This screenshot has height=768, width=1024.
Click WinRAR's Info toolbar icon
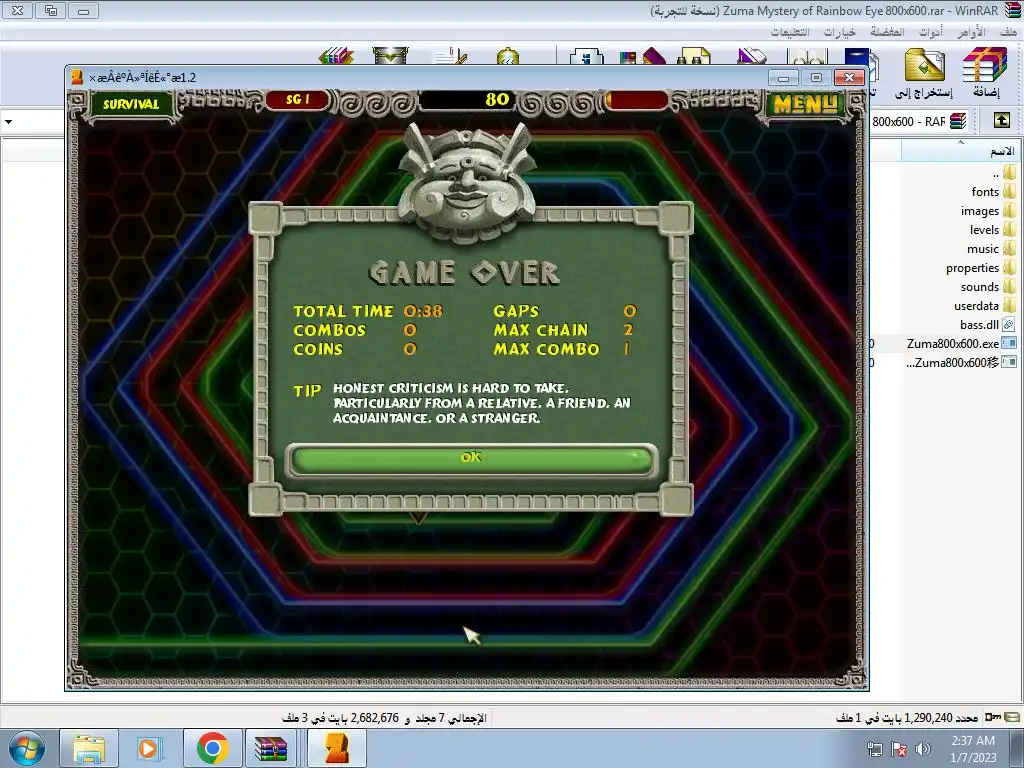[586, 57]
